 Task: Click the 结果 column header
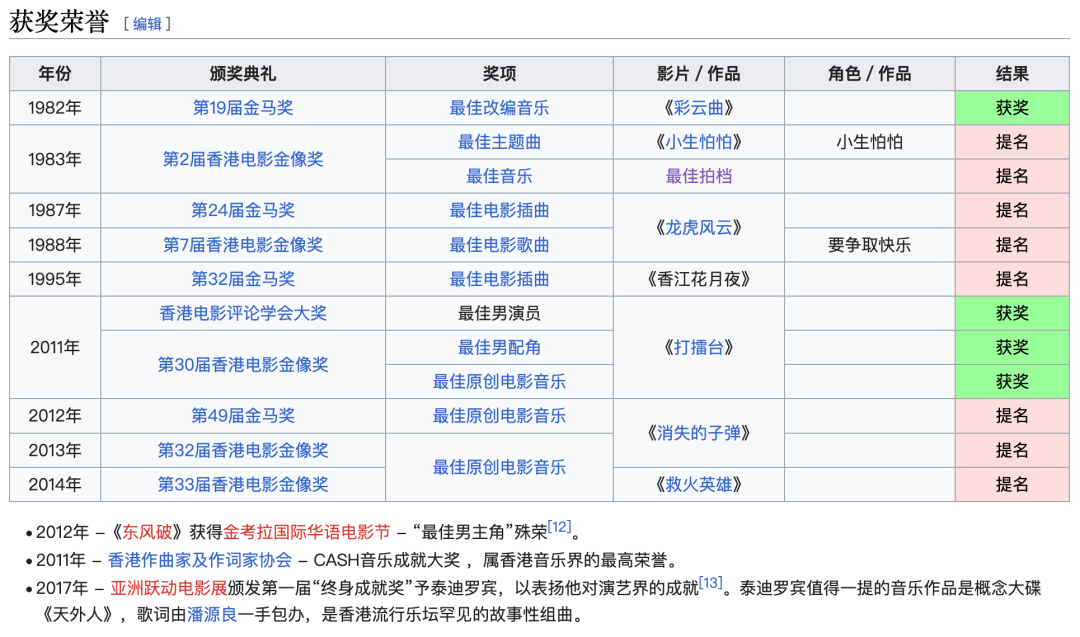1012,74
